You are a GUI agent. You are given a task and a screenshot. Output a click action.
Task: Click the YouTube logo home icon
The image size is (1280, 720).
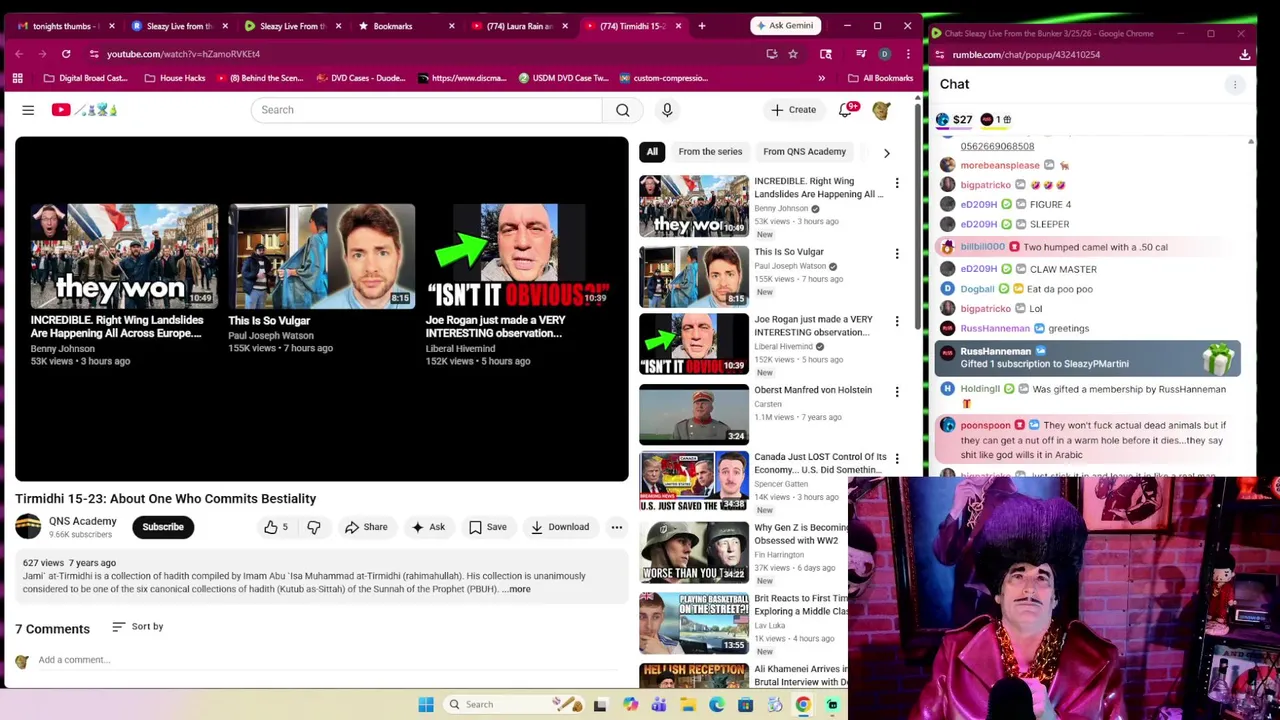pos(84,110)
